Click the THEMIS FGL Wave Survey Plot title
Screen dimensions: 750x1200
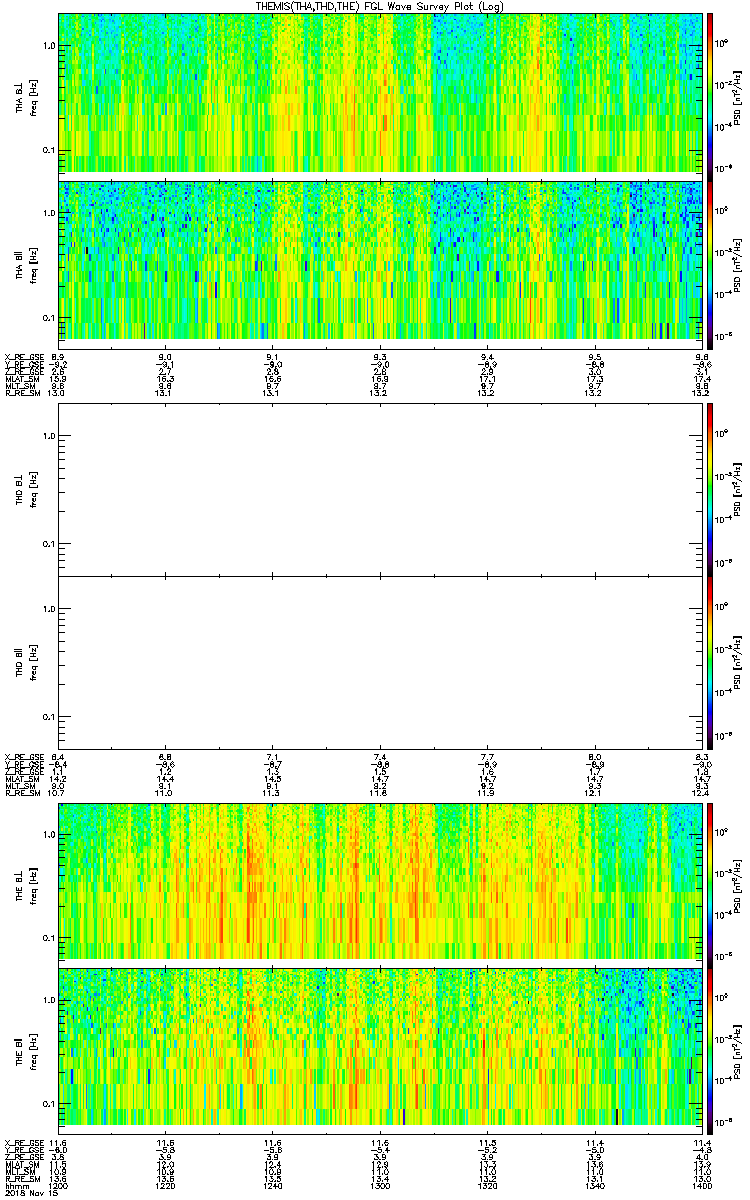[378, 7]
